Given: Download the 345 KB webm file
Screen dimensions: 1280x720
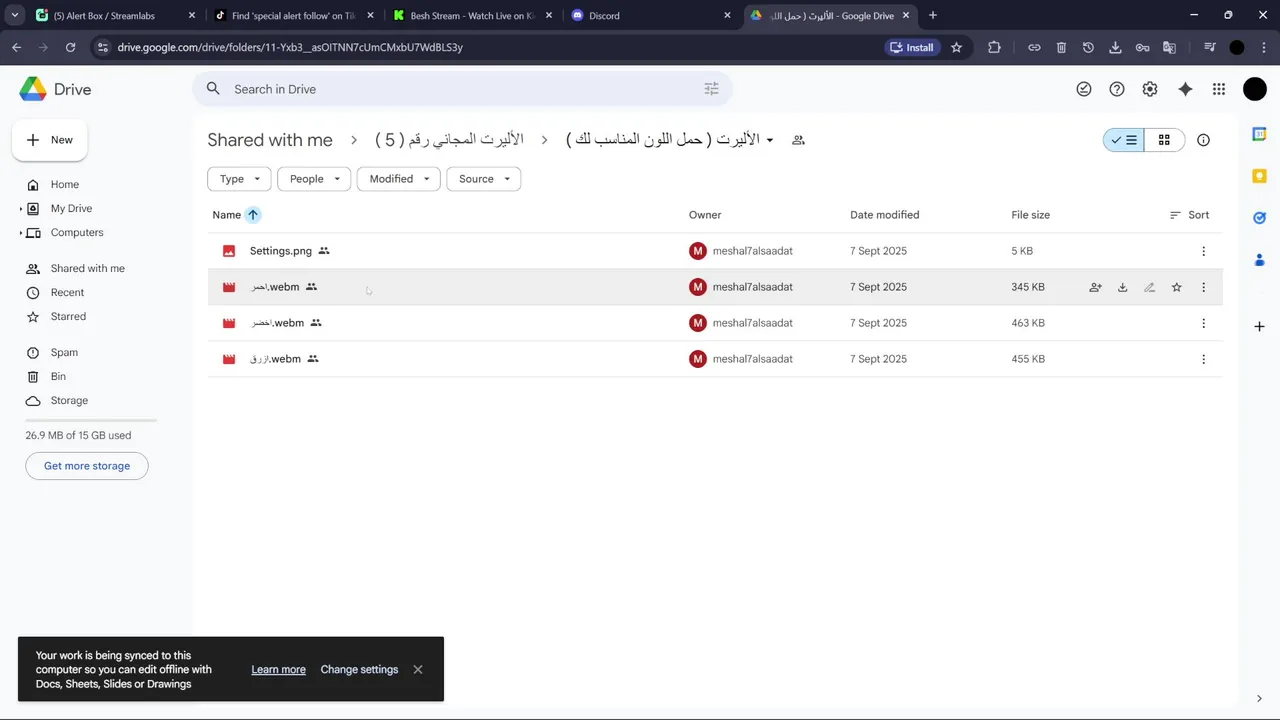Looking at the screenshot, I should pyautogui.click(x=1122, y=287).
